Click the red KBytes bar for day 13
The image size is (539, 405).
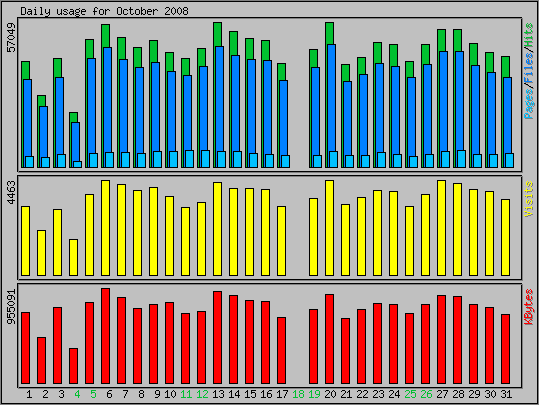pyautogui.click(x=218, y=338)
